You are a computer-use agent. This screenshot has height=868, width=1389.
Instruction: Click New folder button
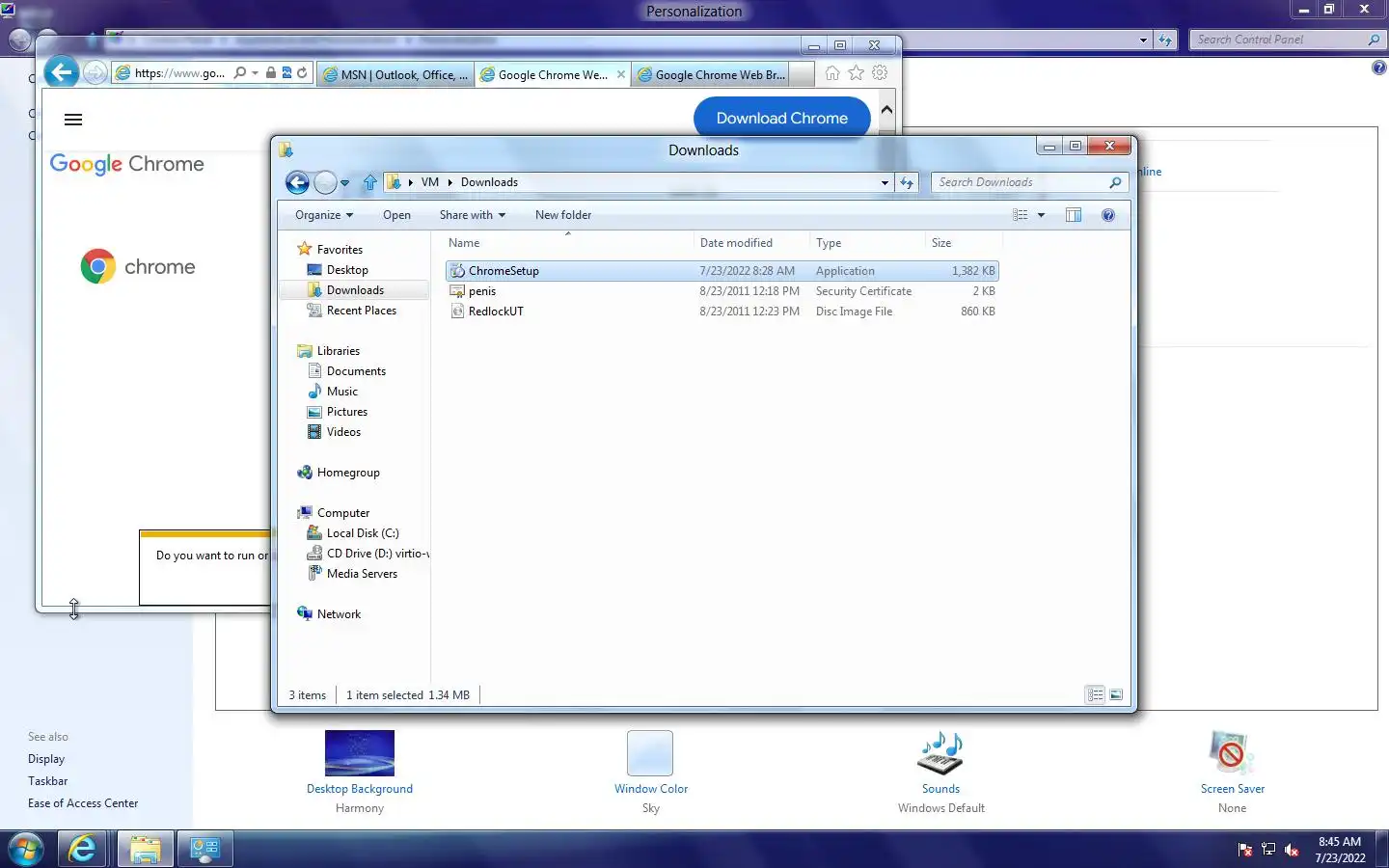click(563, 215)
